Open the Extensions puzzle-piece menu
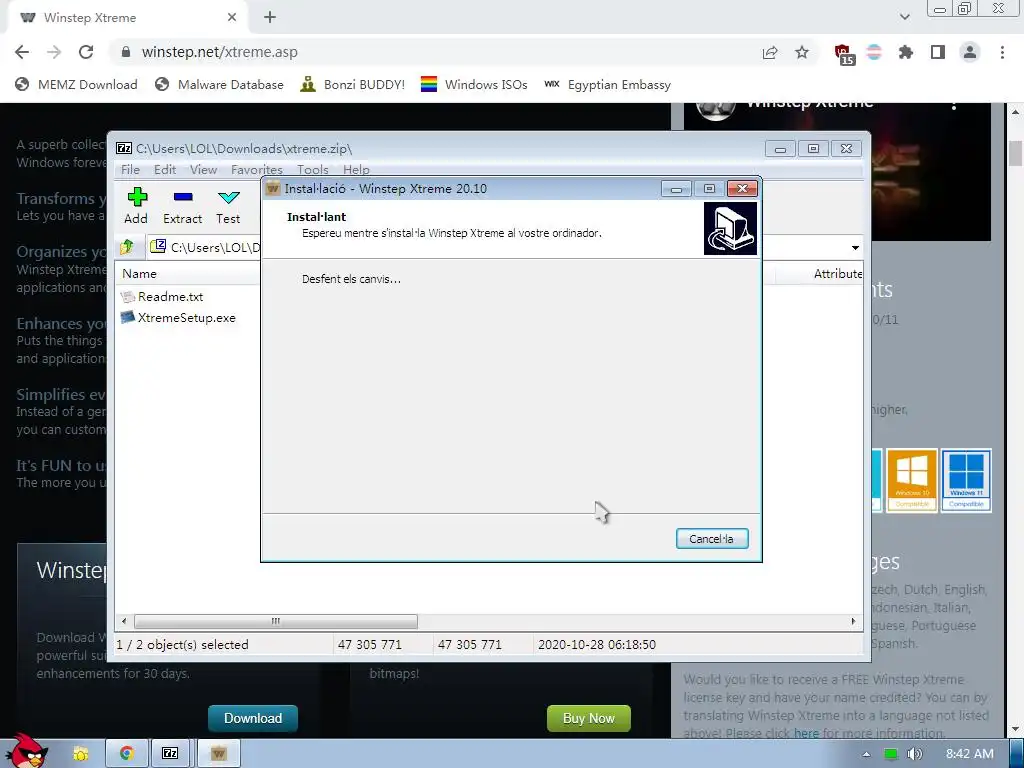1024x768 pixels. tap(906, 52)
